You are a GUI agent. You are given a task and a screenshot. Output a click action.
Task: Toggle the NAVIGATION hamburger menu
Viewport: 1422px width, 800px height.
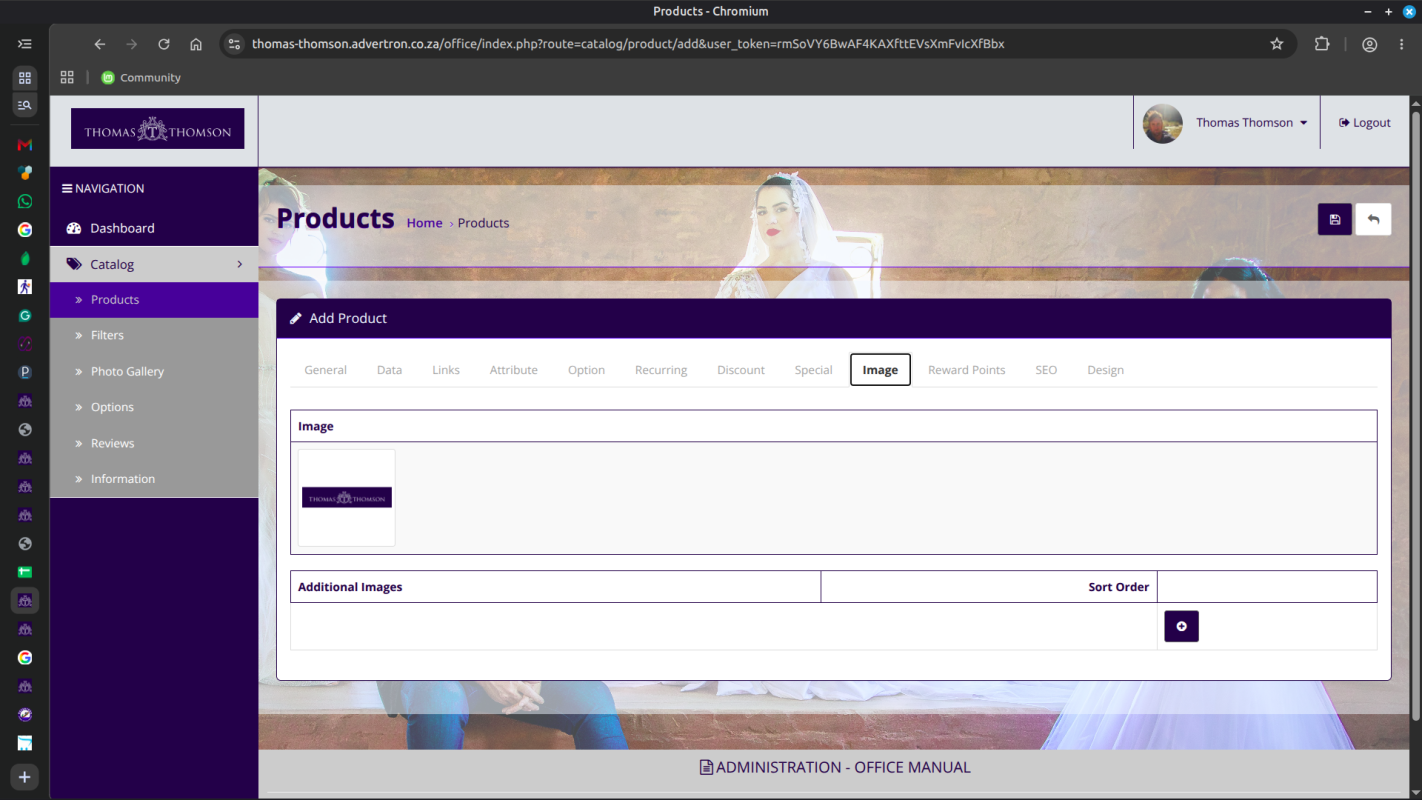click(67, 188)
